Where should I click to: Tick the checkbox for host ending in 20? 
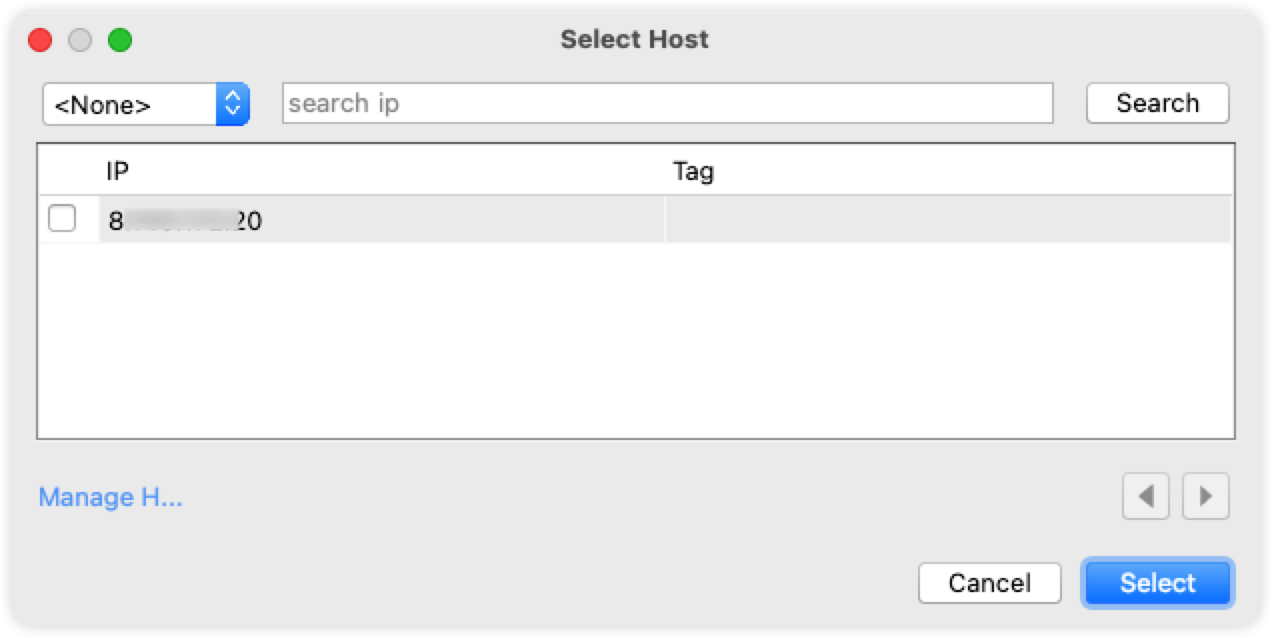click(x=62, y=218)
